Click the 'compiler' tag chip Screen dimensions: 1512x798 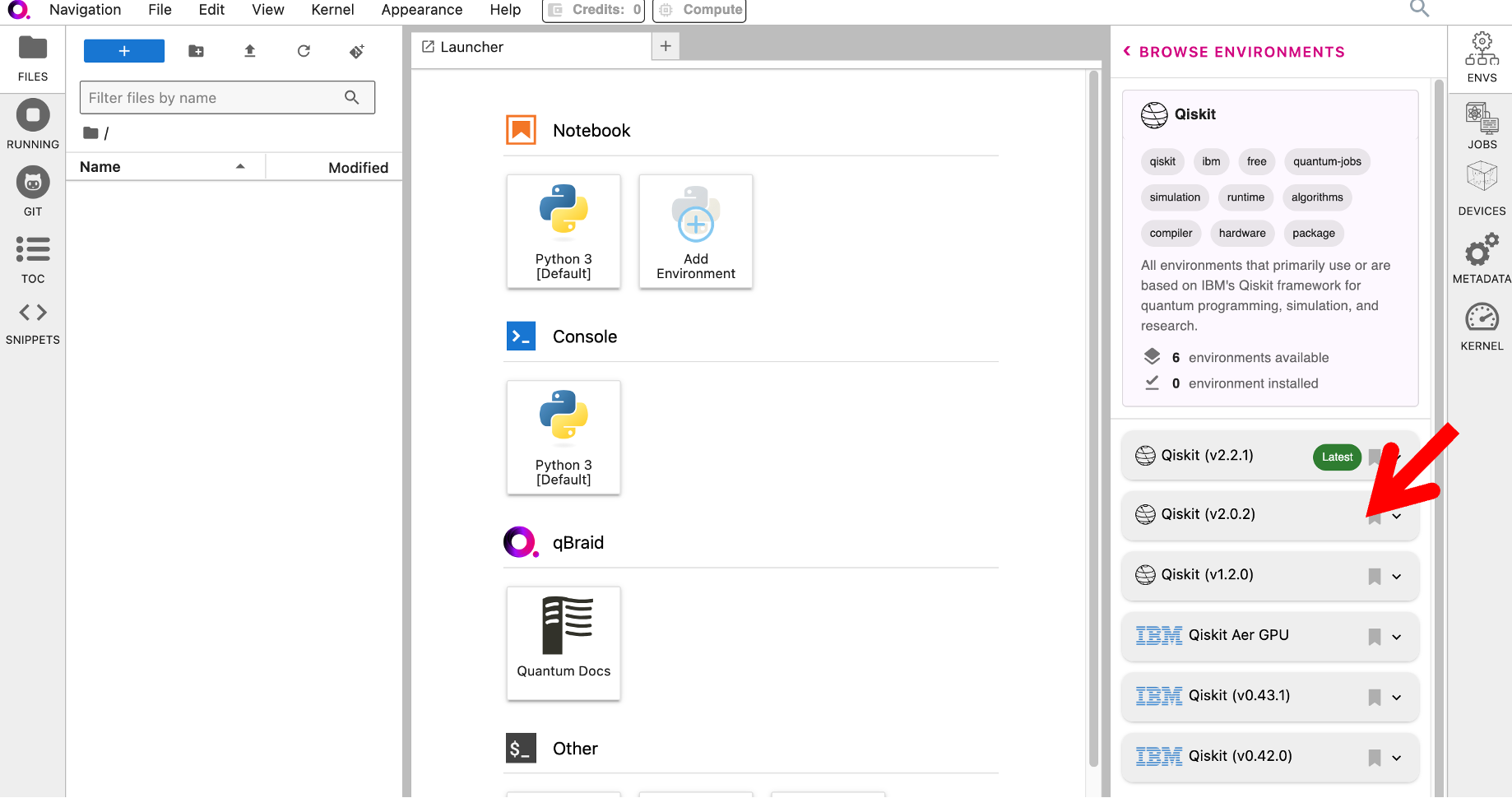coord(1171,234)
